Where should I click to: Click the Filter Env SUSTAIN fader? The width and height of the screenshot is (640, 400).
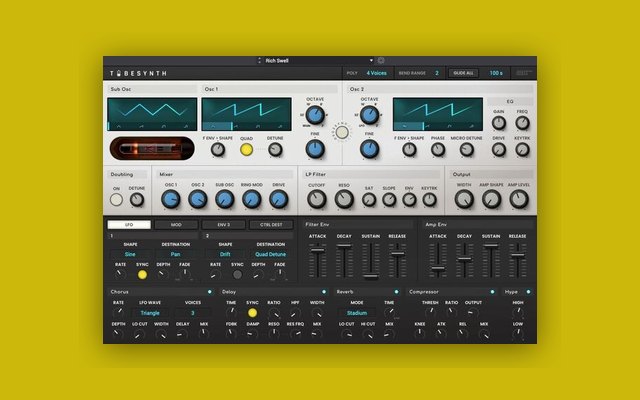click(371, 276)
